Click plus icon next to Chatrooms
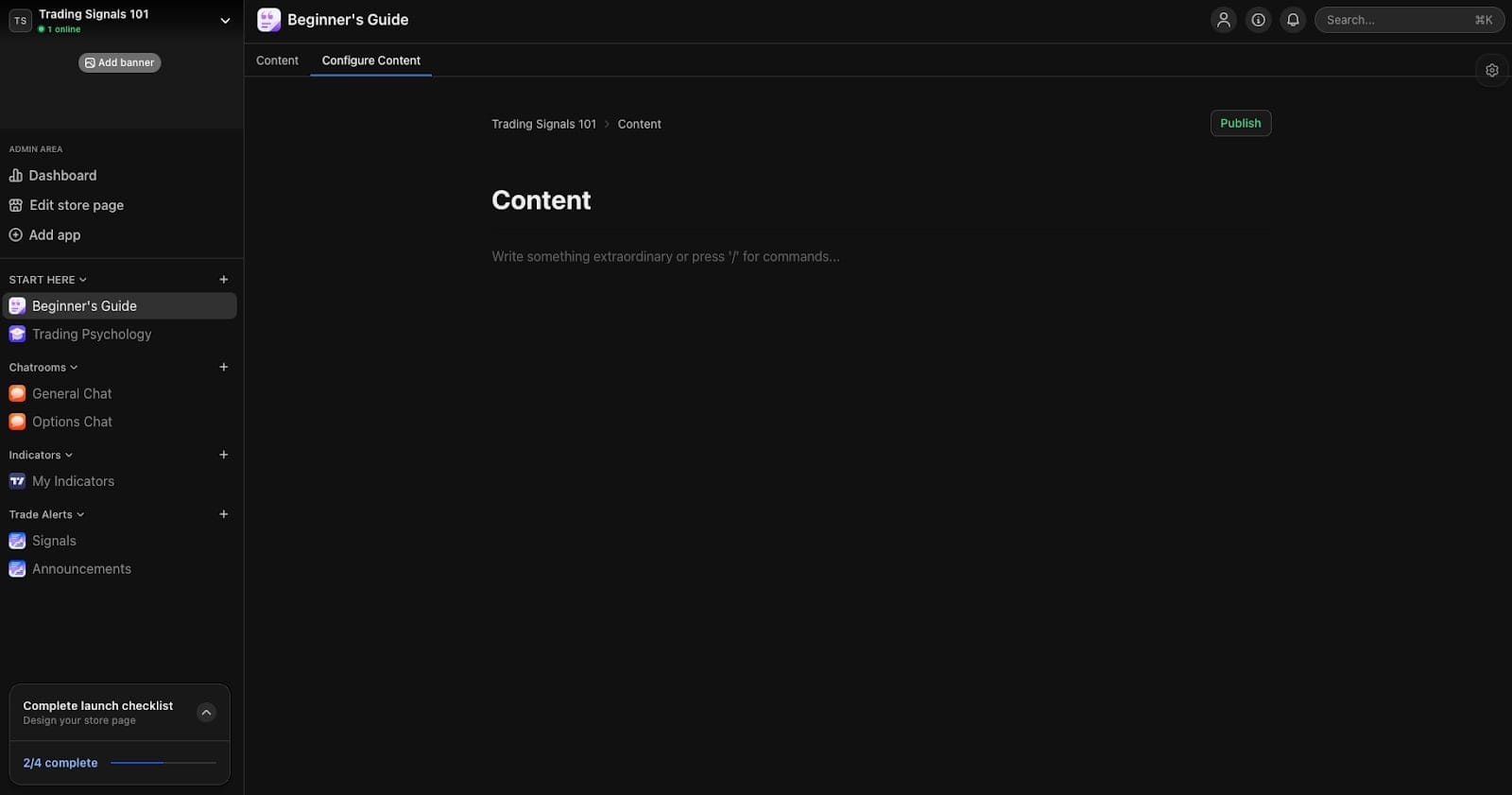This screenshot has width=1512, height=795. (x=223, y=367)
